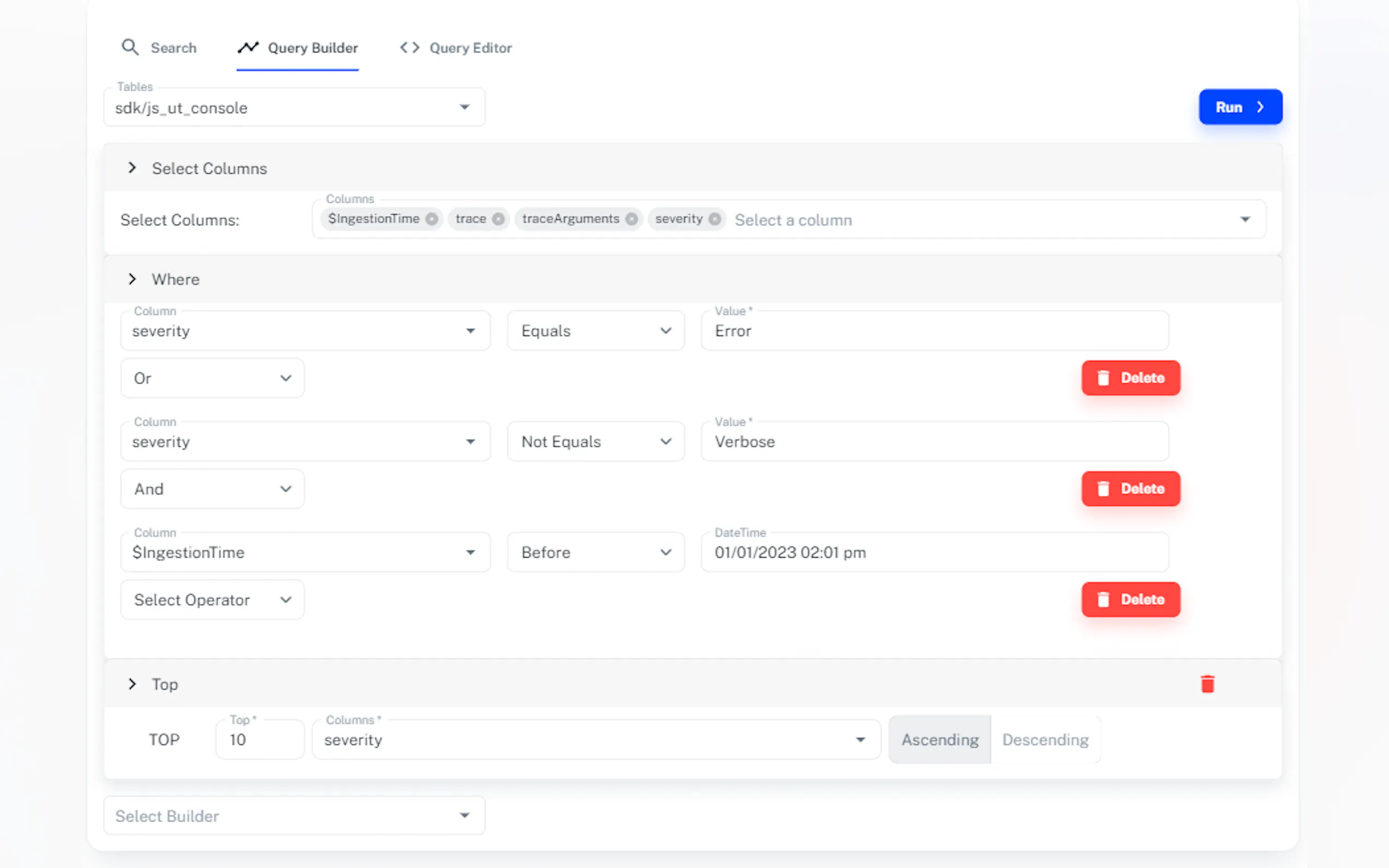
Task: Open the Select Builder dropdown
Action: [x=294, y=816]
